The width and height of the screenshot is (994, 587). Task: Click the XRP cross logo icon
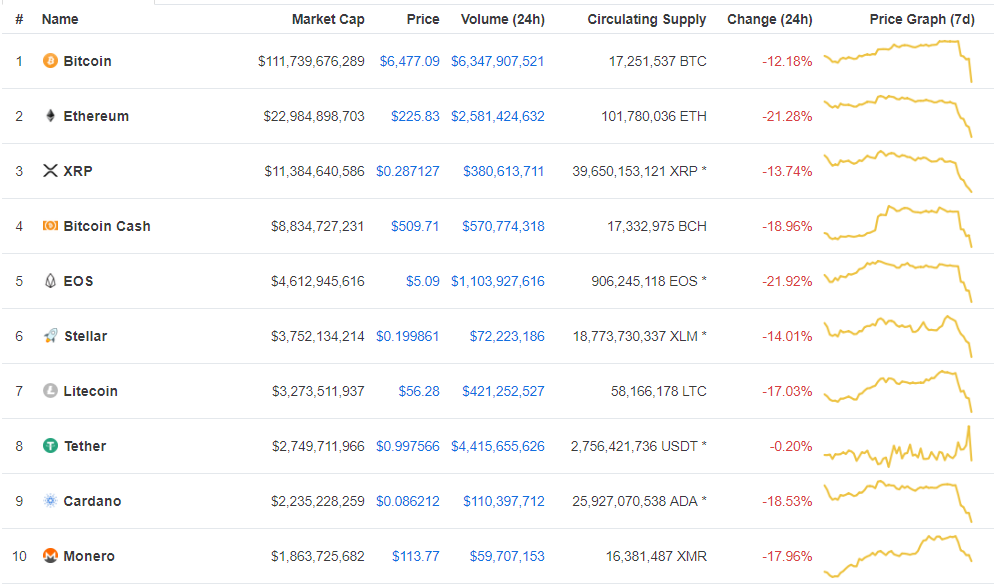(x=50, y=171)
